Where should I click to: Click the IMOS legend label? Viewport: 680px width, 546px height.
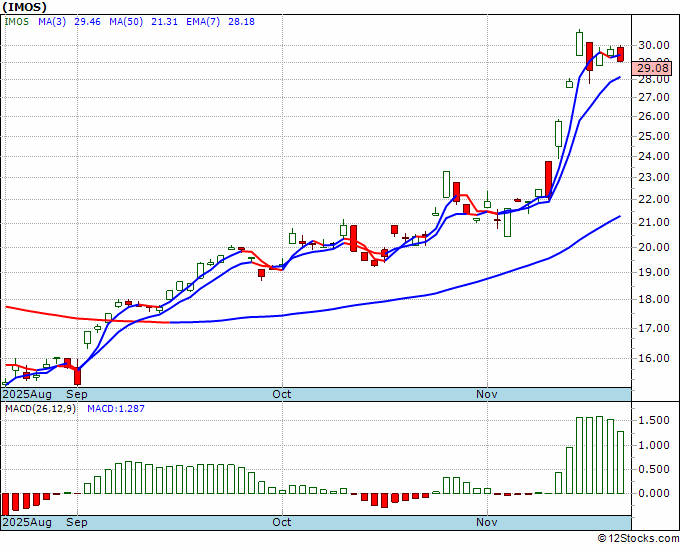coord(16,22)
